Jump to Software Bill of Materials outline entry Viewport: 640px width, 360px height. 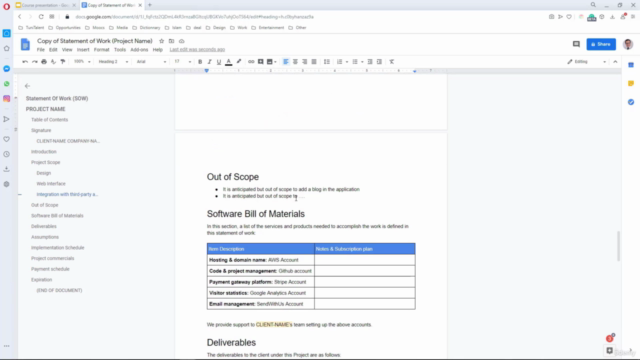57,216
